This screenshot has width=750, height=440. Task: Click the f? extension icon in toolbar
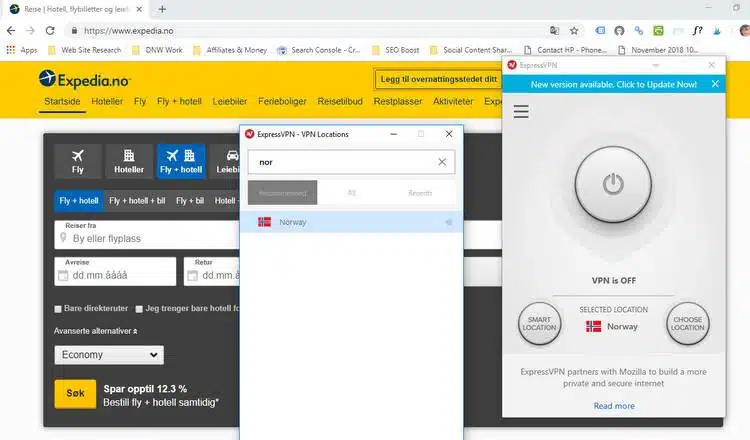697,31
